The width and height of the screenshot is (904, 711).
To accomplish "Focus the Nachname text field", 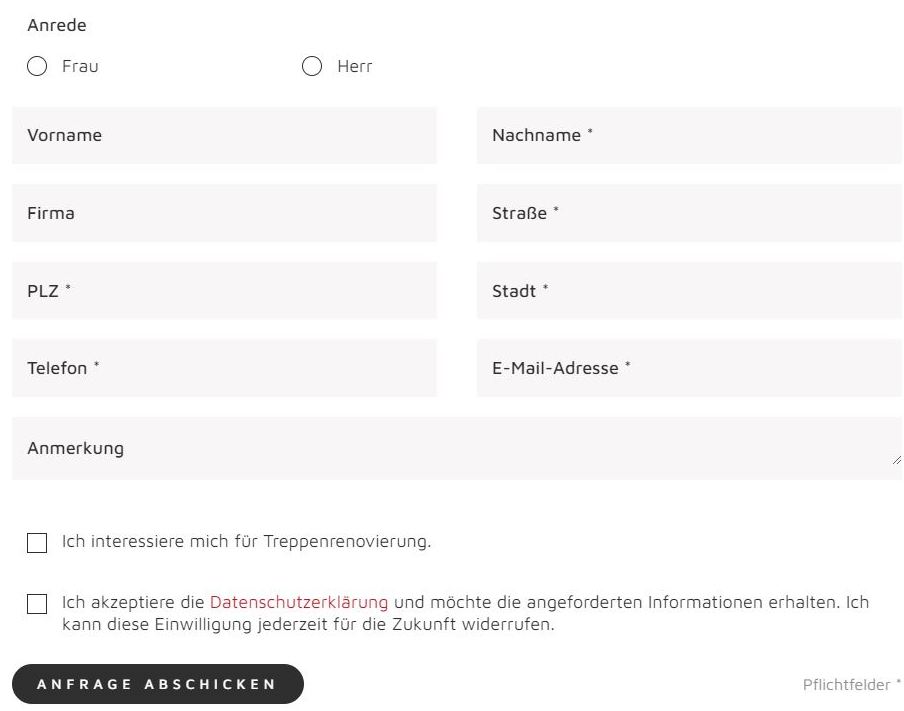I will (x=689, y=136).
